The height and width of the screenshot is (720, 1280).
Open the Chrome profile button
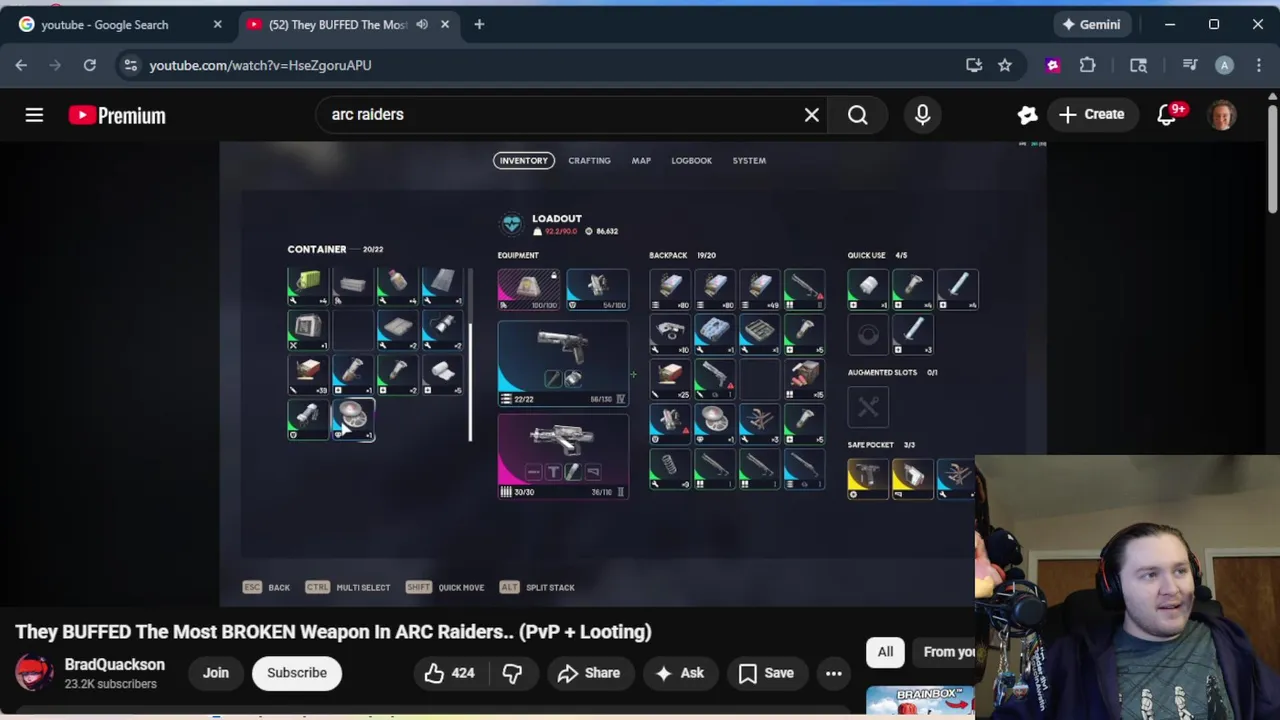[1224, 65]
